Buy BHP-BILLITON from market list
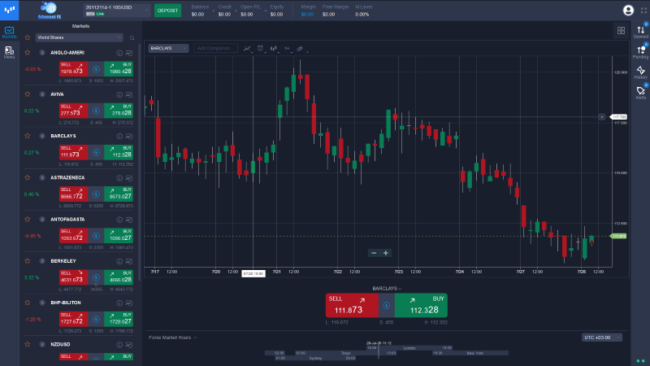Image resolution: width=650 pixels, height=366 pixels. pyautogui.click(x=119, y=319)
